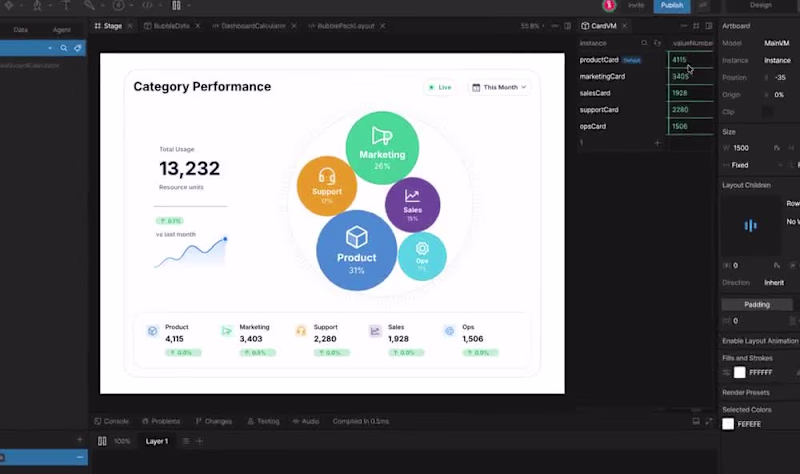Viewport: 800px width, 474px height.
Task: Click the split panel icon beside CardVM grid icon
Action: click(x=709, y=26)
